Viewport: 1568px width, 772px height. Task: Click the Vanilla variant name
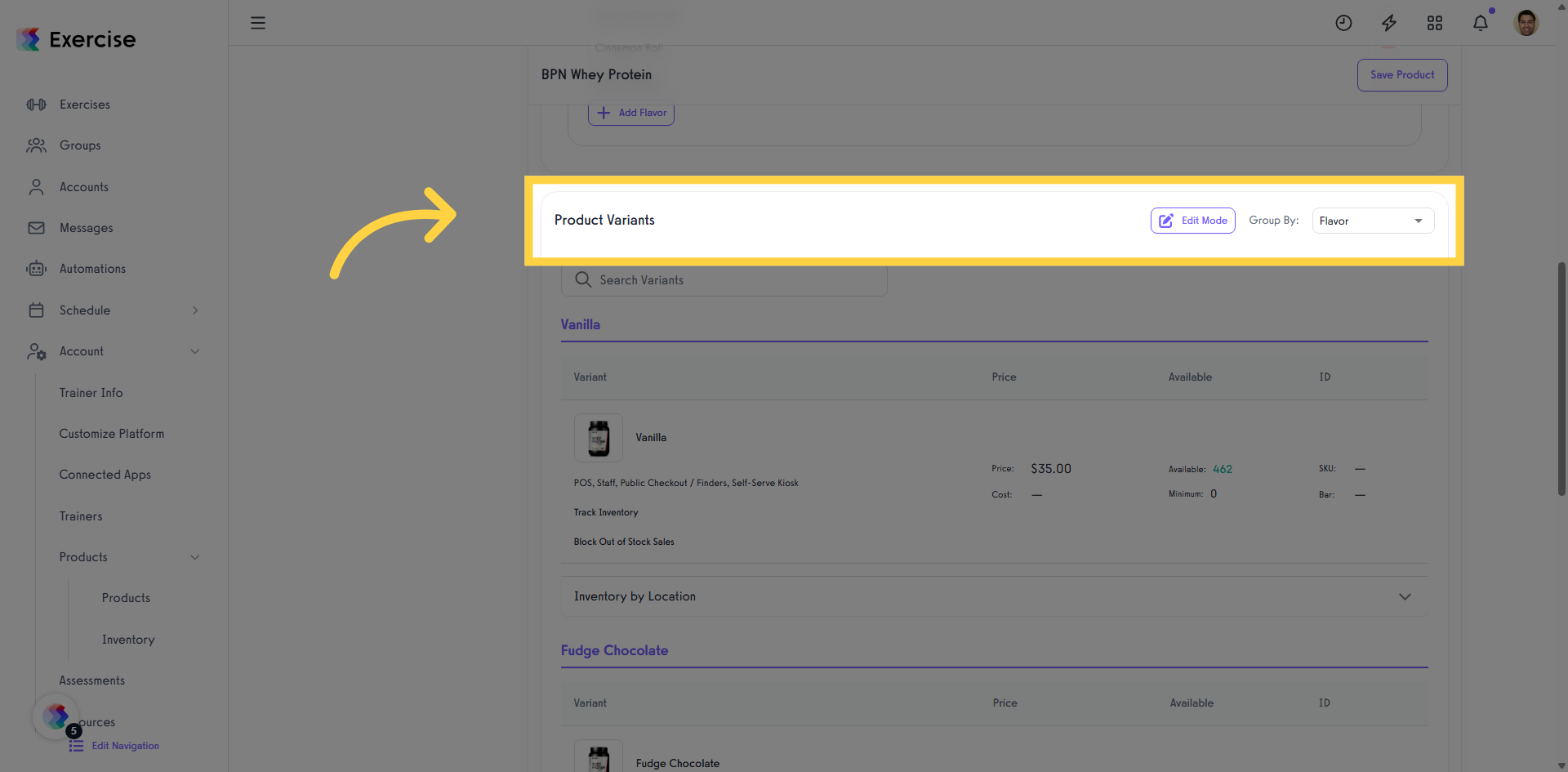(651, 438)
